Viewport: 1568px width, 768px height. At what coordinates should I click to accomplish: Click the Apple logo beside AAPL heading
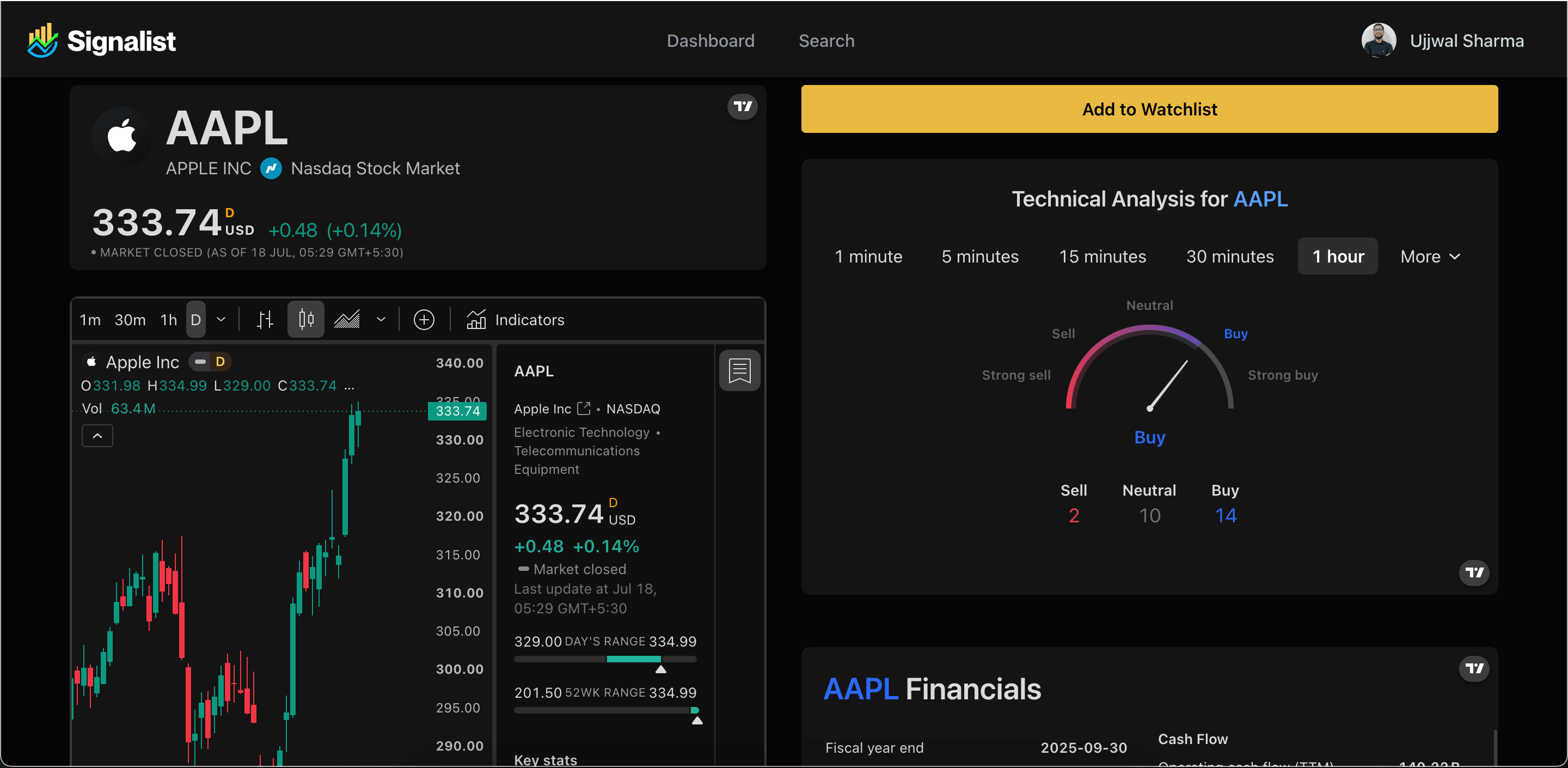pos(122,135)
